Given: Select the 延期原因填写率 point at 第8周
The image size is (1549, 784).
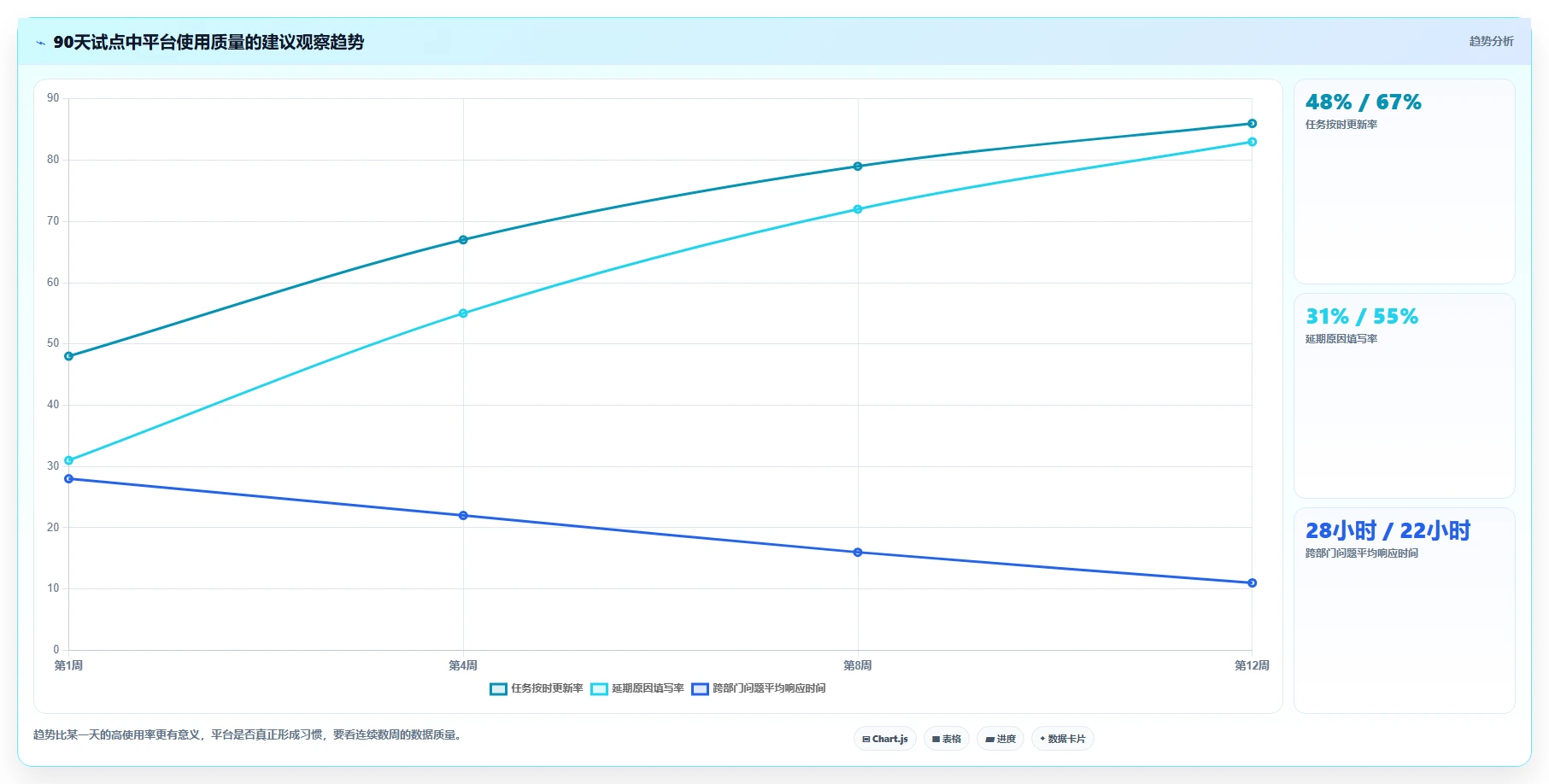Looking at the screenshot, I should coord(858,209).
